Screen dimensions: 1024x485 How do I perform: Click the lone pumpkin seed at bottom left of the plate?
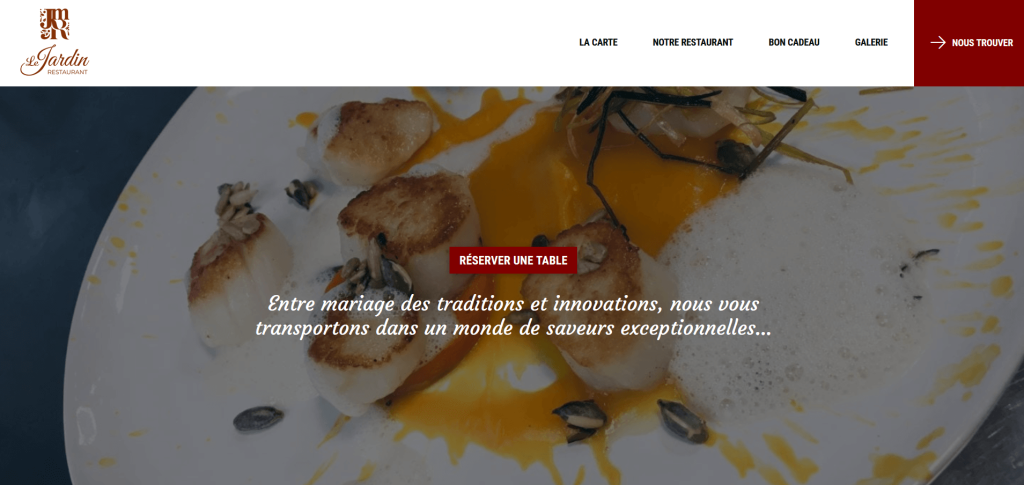tap(259, 419)
